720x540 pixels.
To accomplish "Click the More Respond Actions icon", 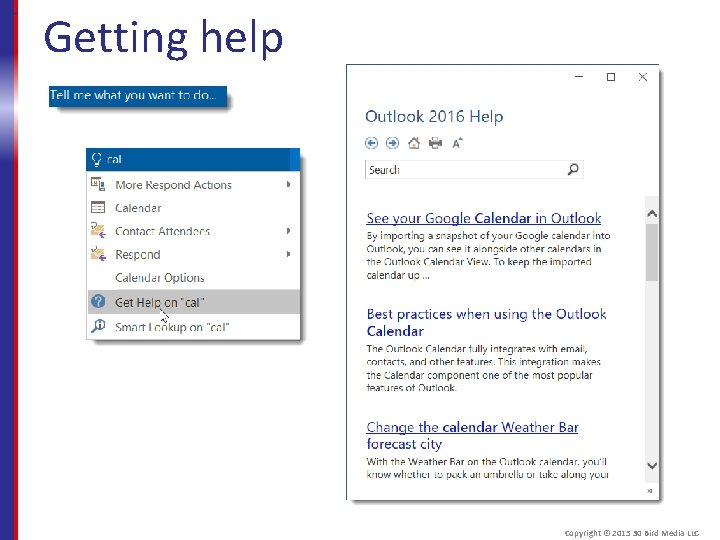I will [x=98, y=185].
